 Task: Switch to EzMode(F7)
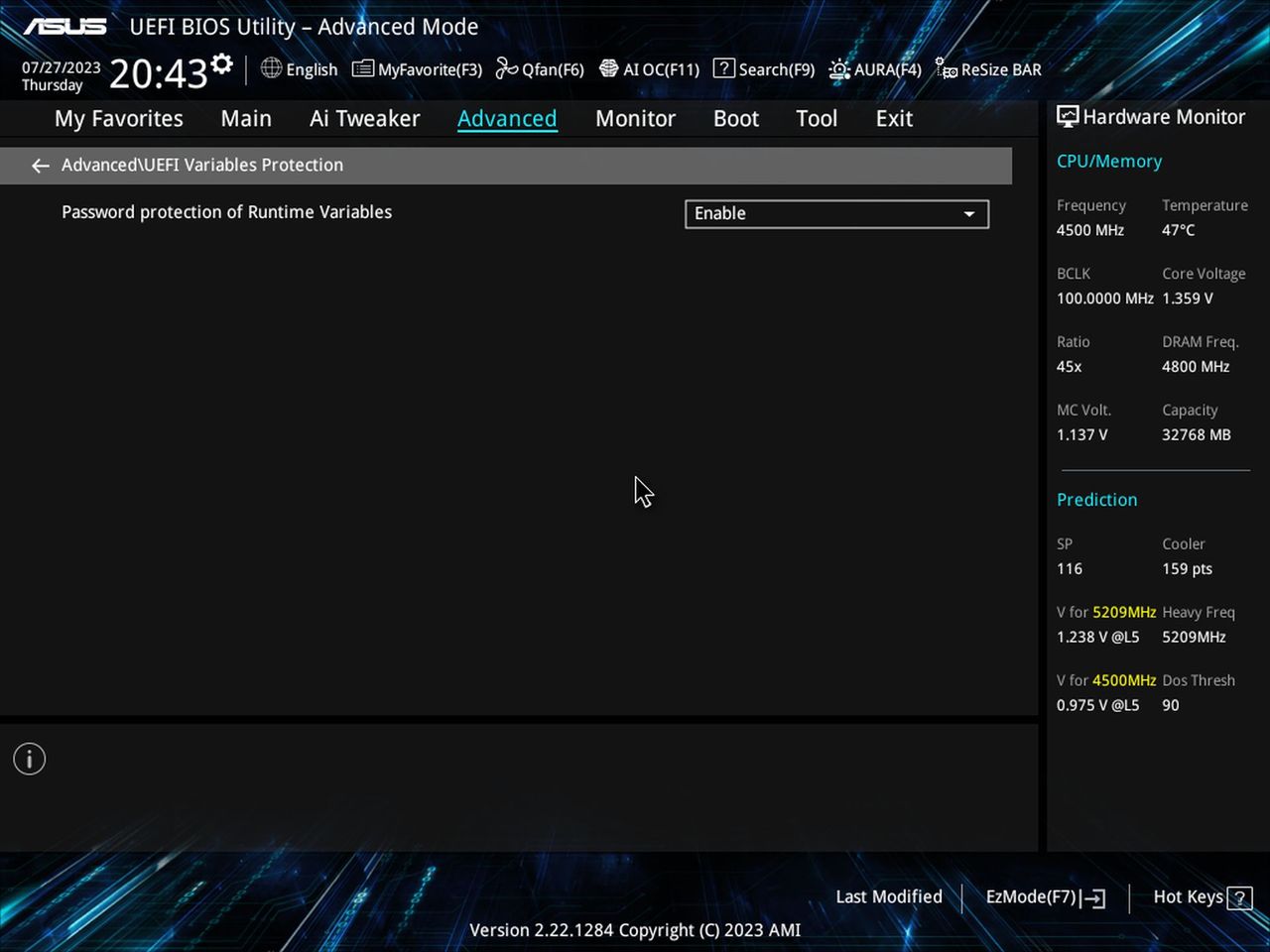click(1045, 897)
